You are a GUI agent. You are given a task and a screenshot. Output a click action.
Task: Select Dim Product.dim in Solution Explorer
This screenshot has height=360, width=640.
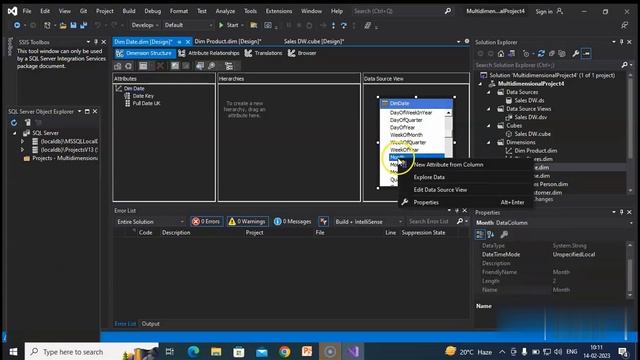(x=536, y=151)
